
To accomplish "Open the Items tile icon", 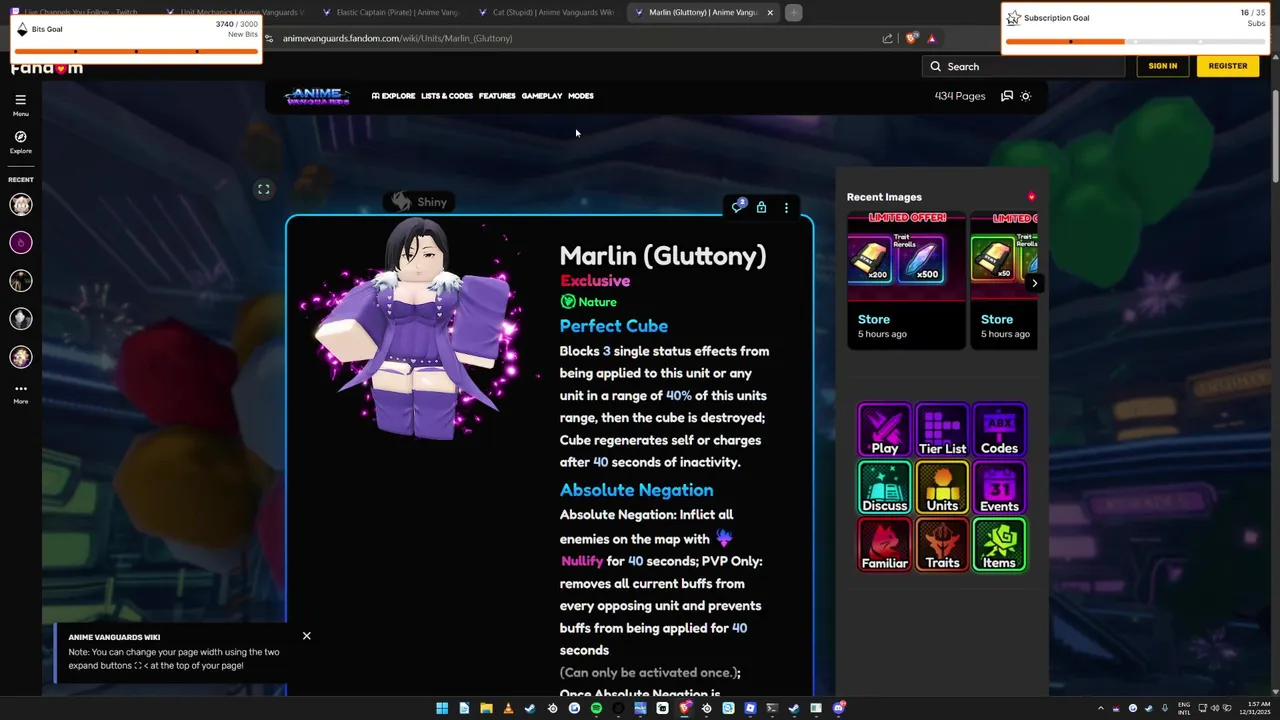I will pyautogui.click(x=999, y=545).
